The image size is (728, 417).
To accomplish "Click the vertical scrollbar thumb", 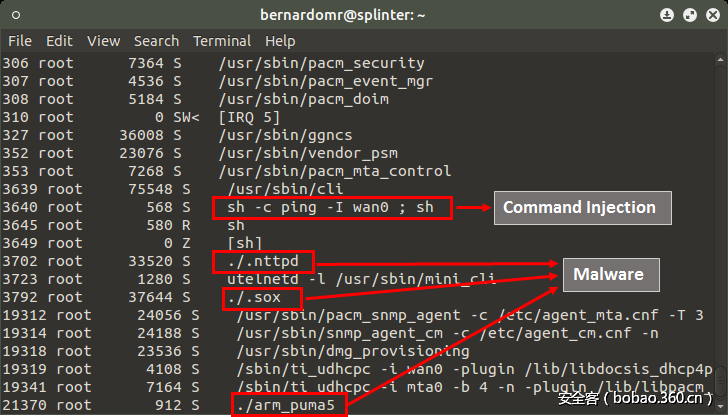I will [x=720, y=382].
